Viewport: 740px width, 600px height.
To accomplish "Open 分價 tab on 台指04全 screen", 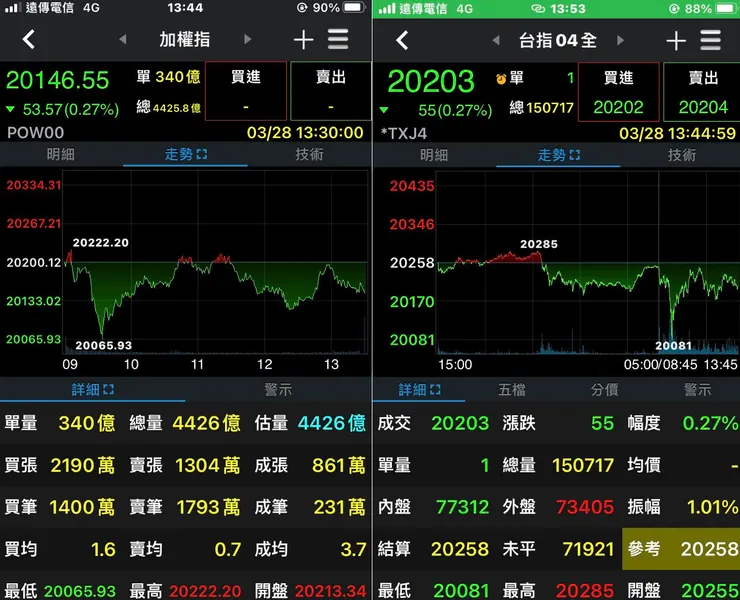I will (605, 389).
